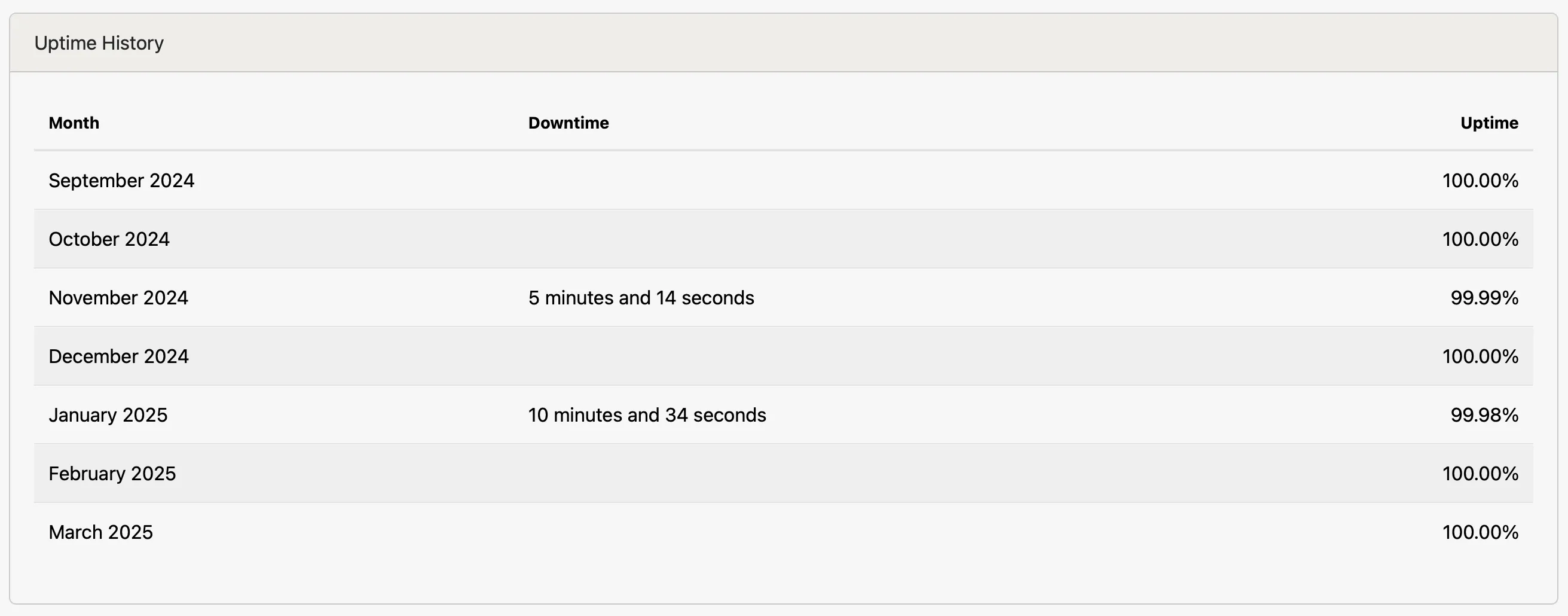
Task: Click October 2024's 100.00% uptime value
Action: click(x=1480, y=239)
